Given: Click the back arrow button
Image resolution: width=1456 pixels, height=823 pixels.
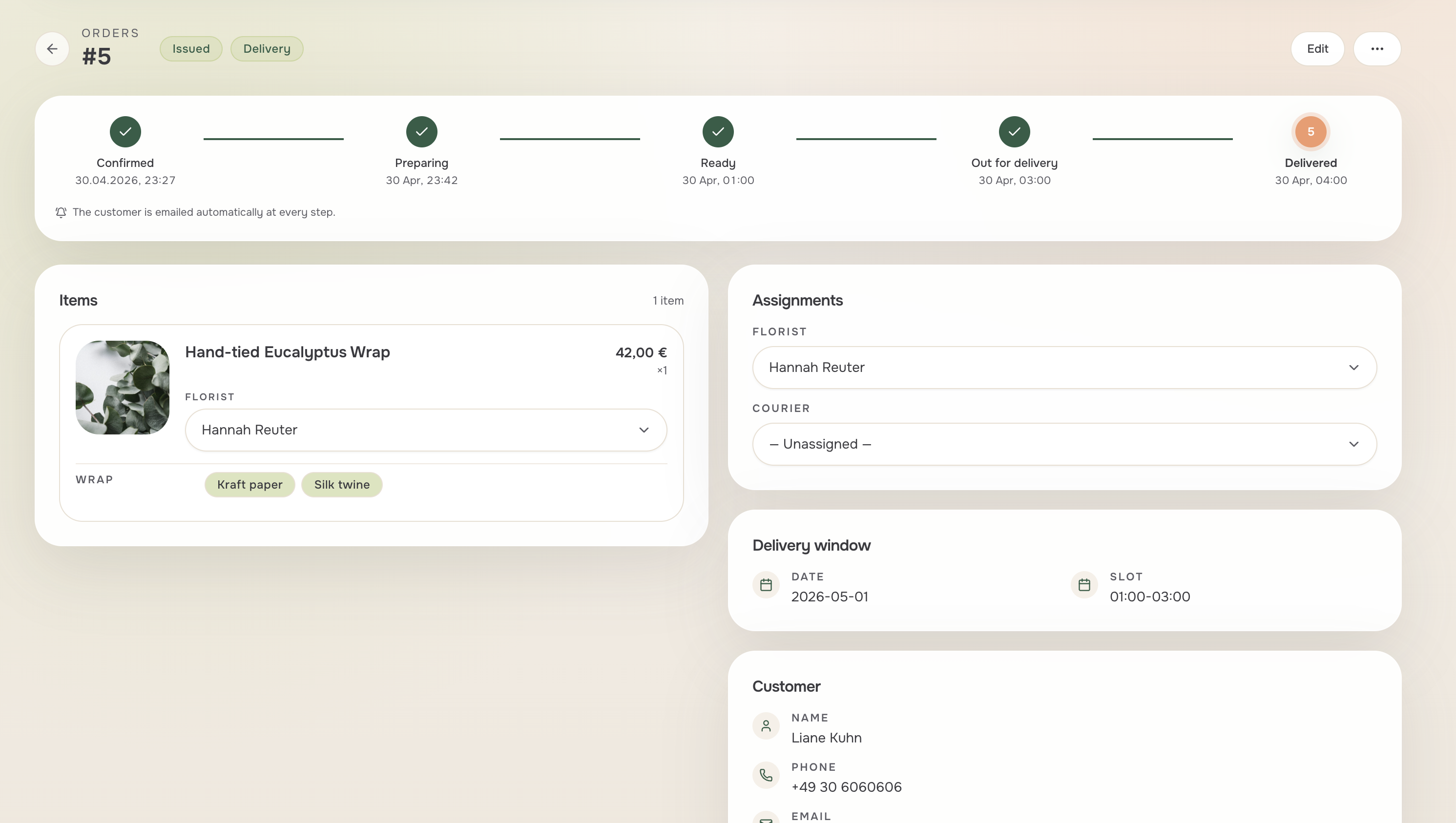Looking at the screenshot, I should (52, 49).
